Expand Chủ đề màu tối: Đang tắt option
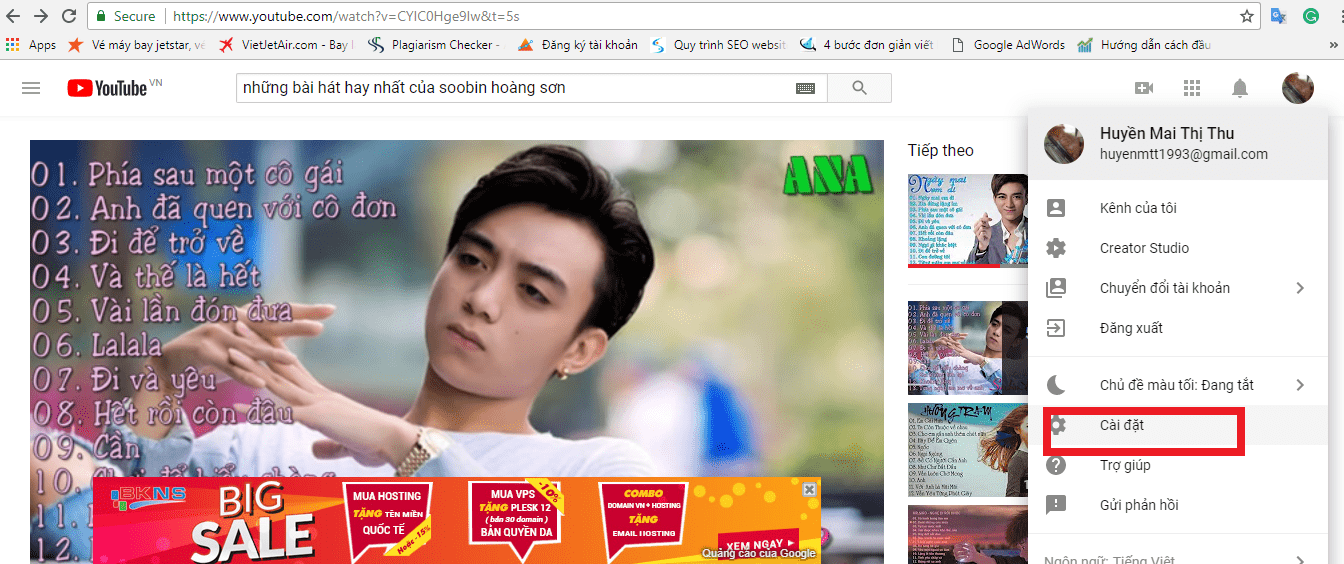 [1300, 385]
